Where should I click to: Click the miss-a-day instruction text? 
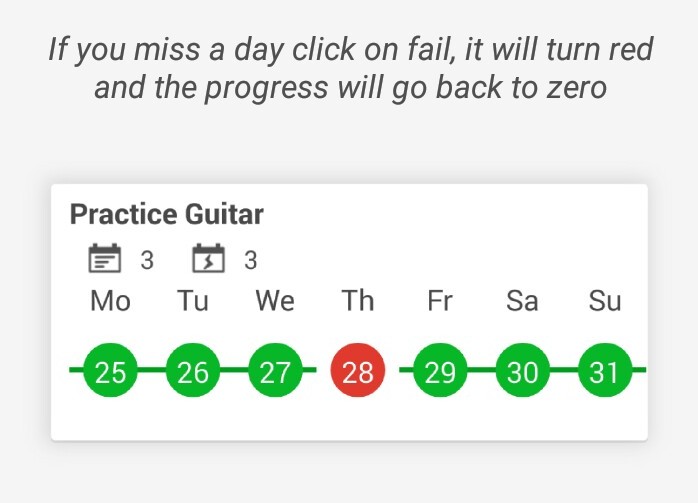coord(350,68)
